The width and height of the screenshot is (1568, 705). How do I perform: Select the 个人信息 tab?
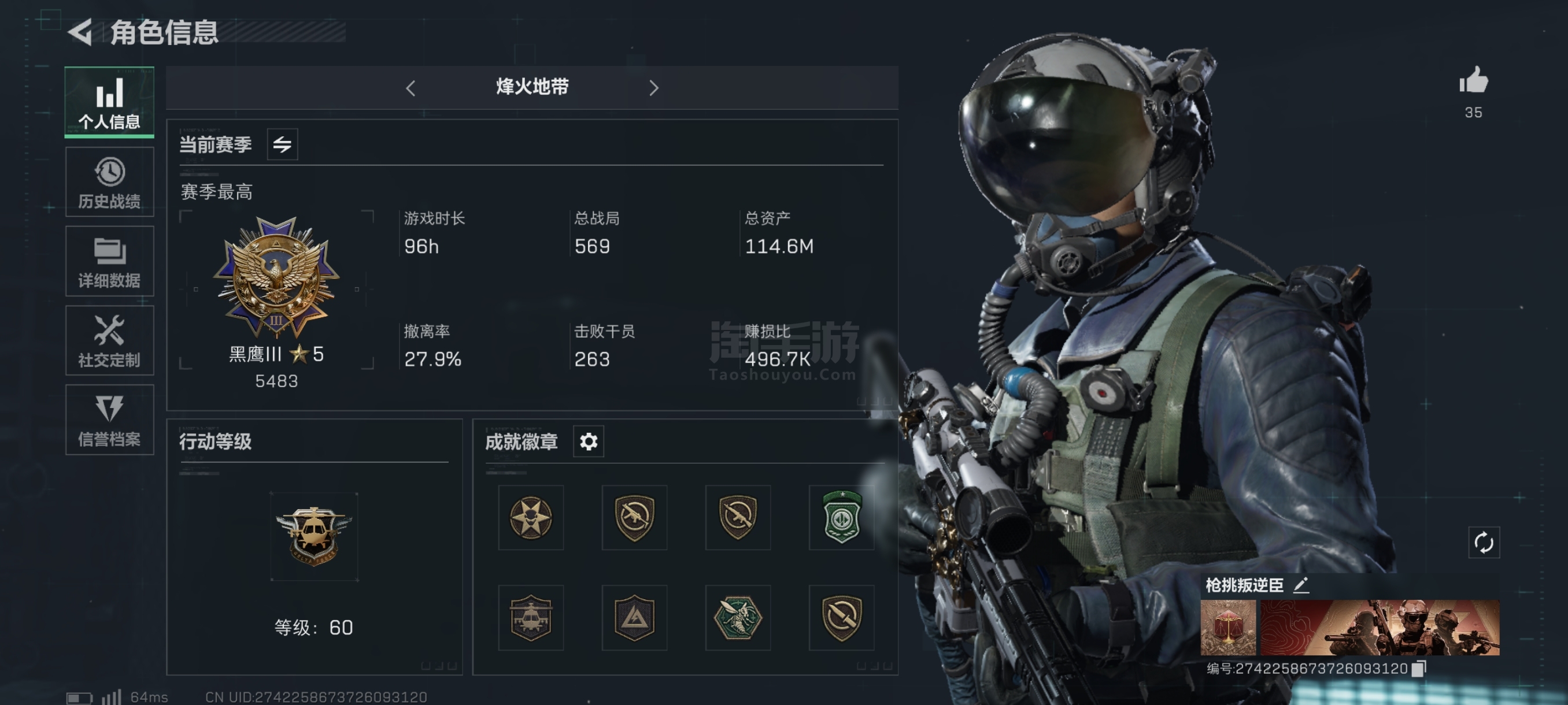tap(110, 102)
